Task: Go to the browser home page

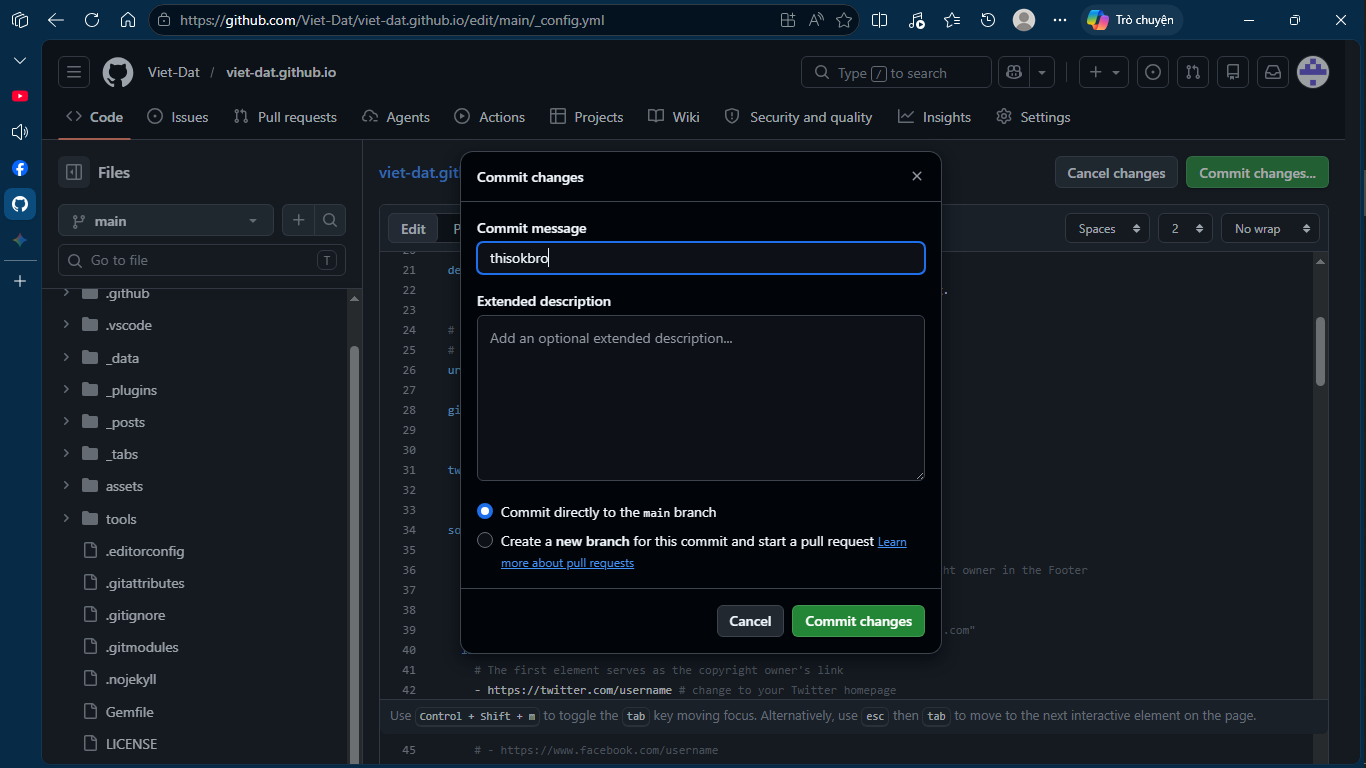Action: coord(127,20)
